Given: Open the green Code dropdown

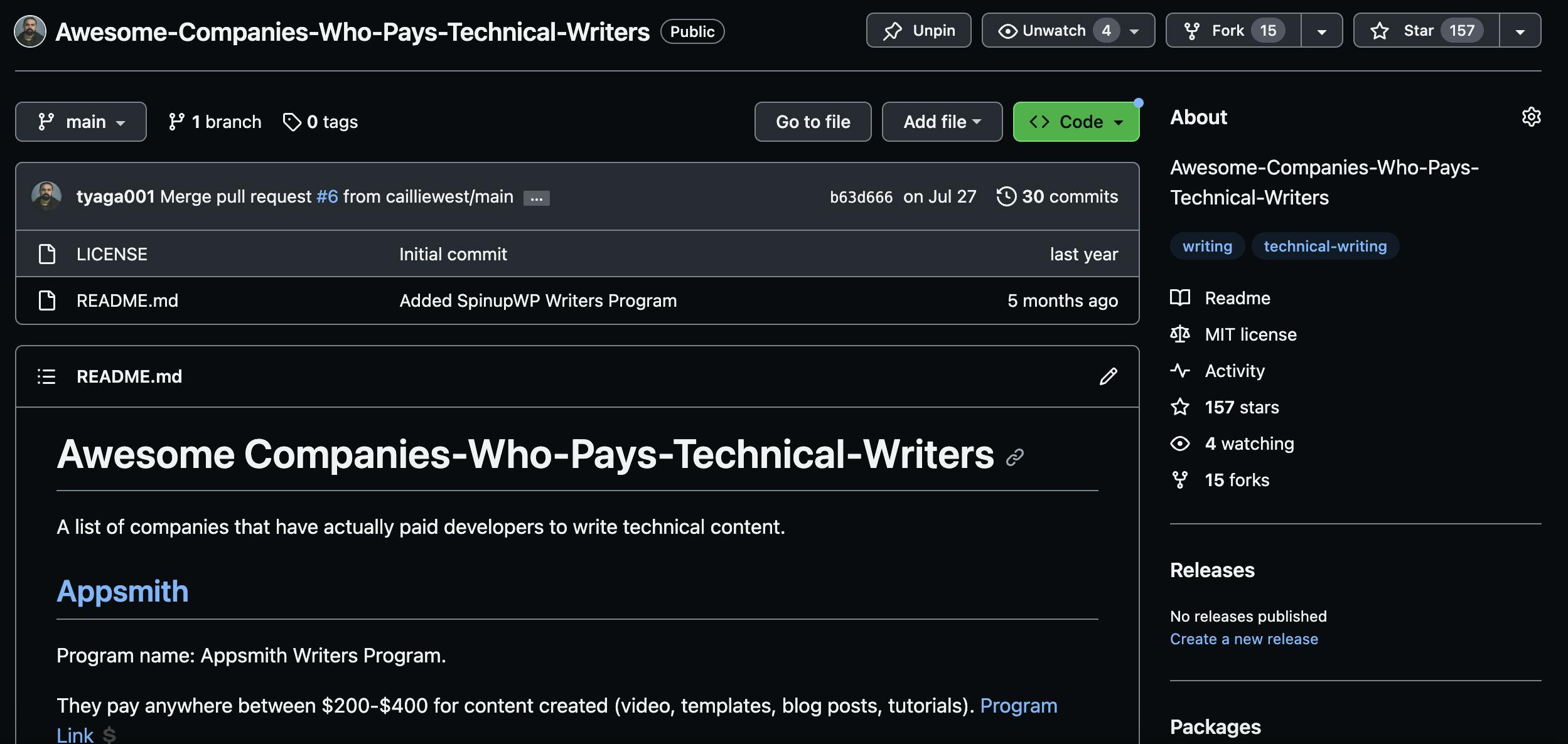Looking at the screenshot, I should pyautogui.click(x=1076, y=122).
